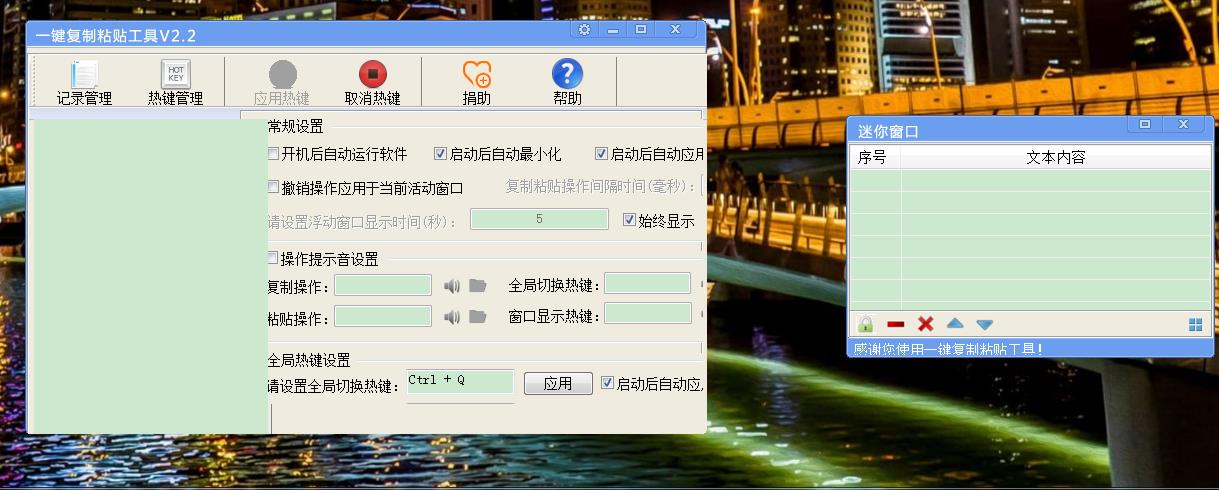The image size is (1219, 490).
Task: Enable 开机后自动运行软件 checkbox
Action: coord(274,154)
